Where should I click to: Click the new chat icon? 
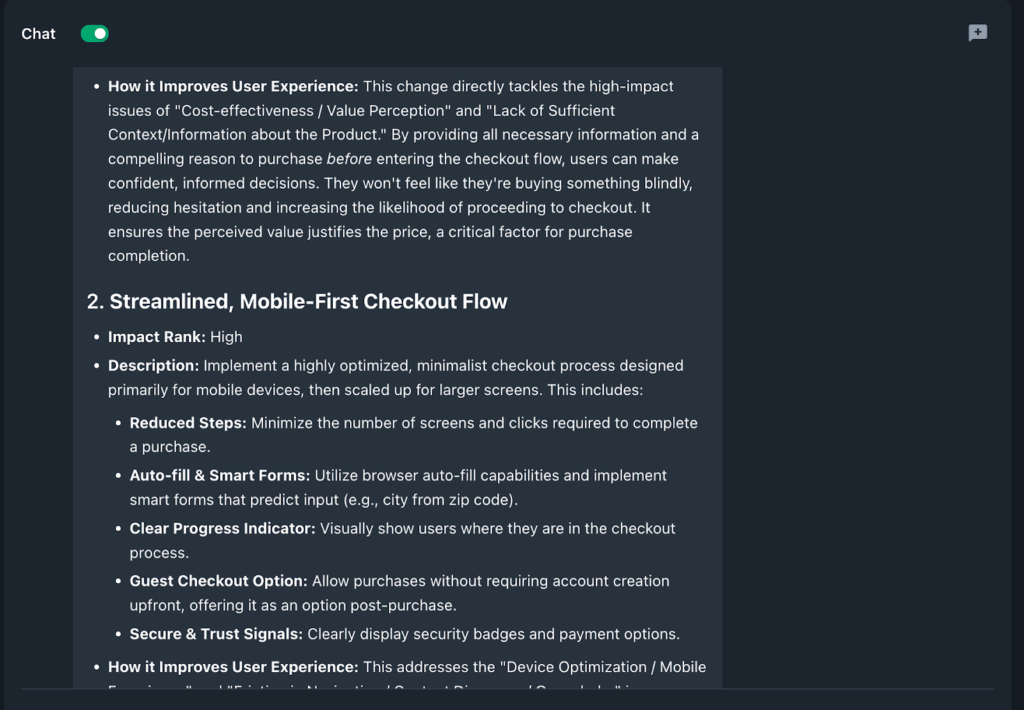point(978,33)
